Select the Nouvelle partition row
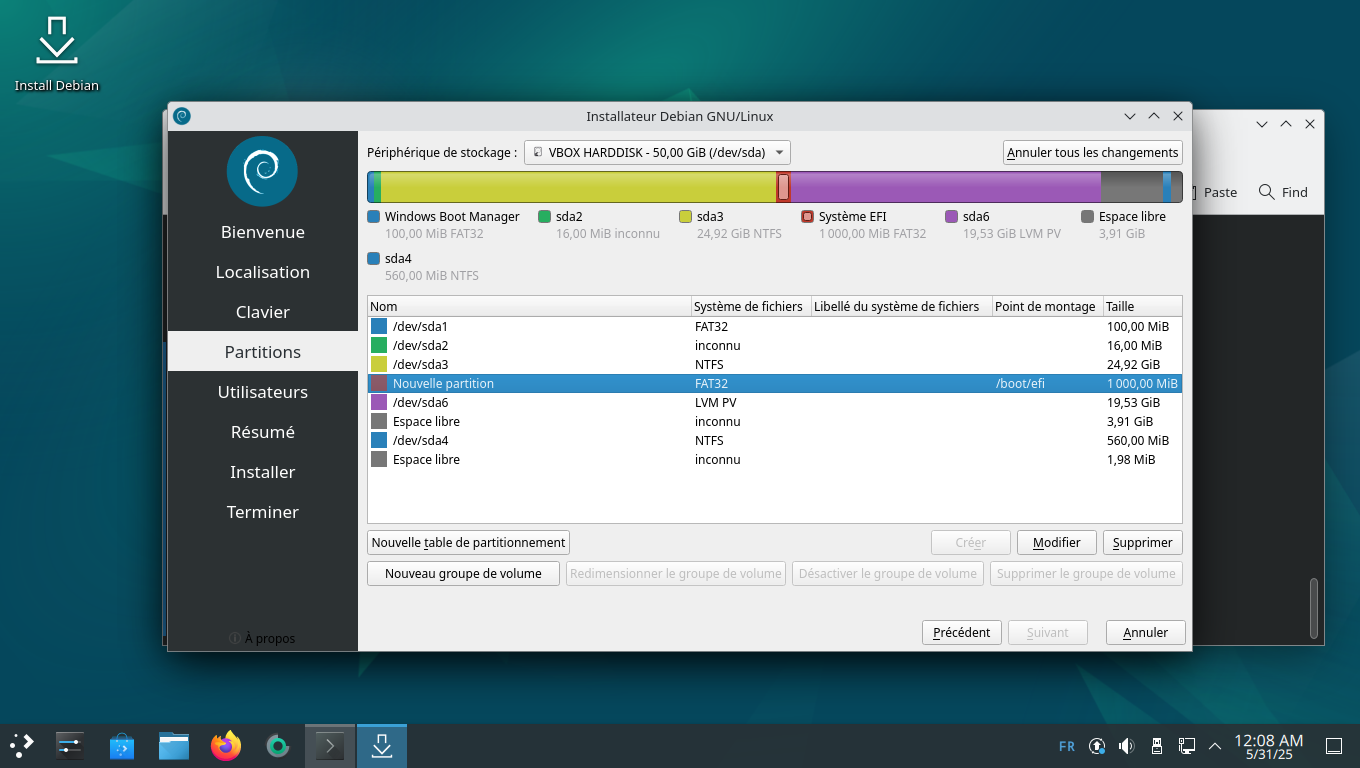 pos(775,383)
